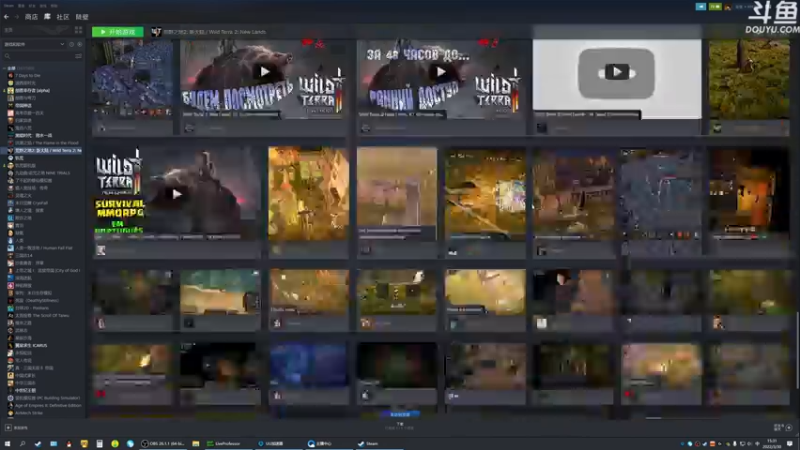Click the ready-to-play filter icon
Image resolution: width=800 pixels, height=450 pixels.
[x=79, y=44]
